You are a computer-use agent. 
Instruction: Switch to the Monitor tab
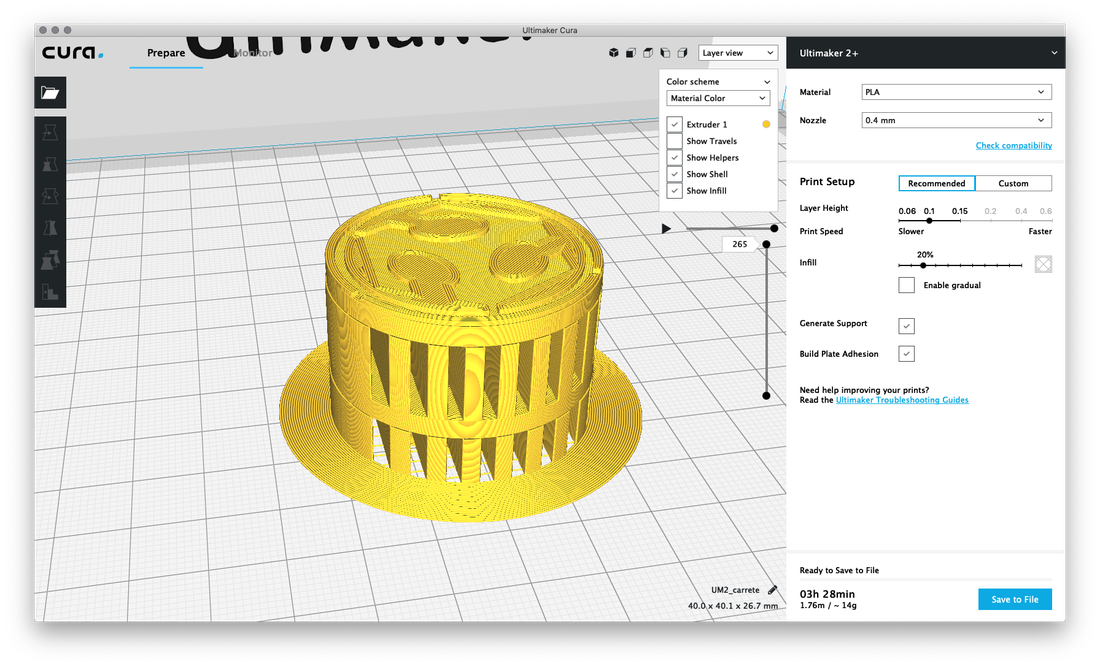(253, 53)
